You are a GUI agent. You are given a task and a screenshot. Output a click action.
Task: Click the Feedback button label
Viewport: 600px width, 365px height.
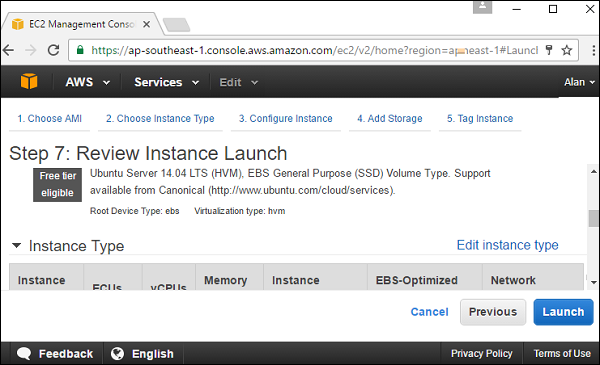(x=66, y=354)
